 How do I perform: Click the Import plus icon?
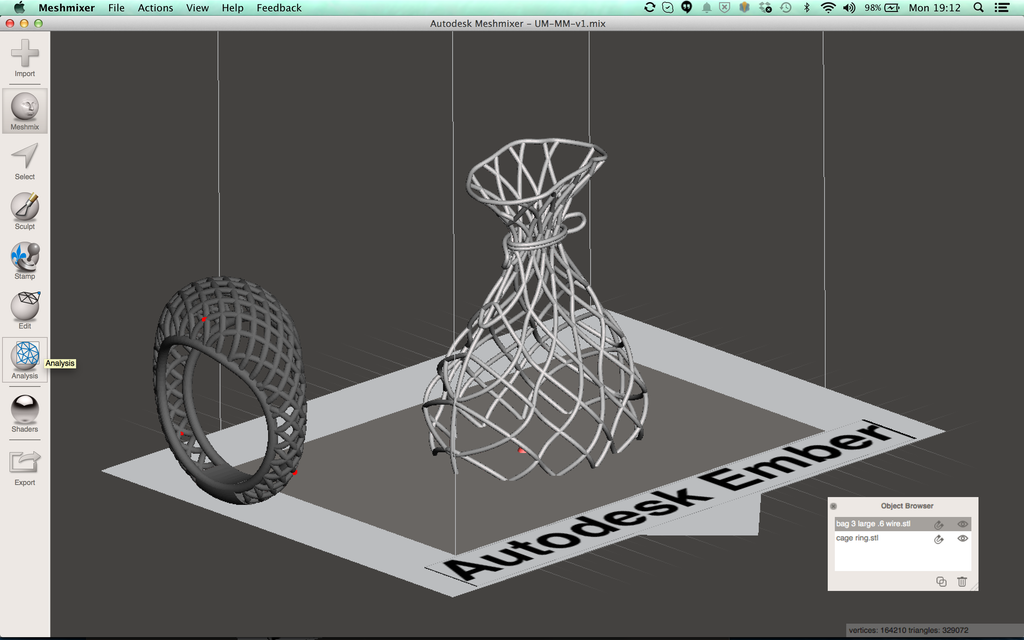(x=25, y=54)
